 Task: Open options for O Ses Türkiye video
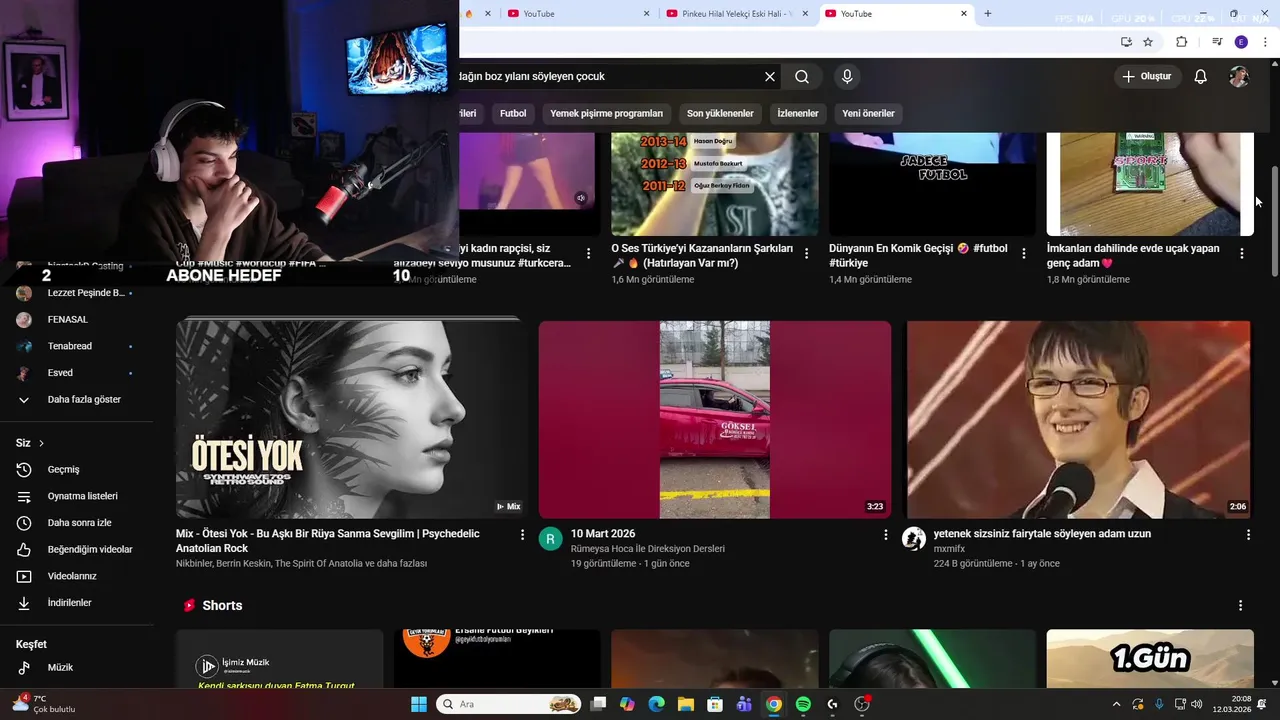coord(806,254)
